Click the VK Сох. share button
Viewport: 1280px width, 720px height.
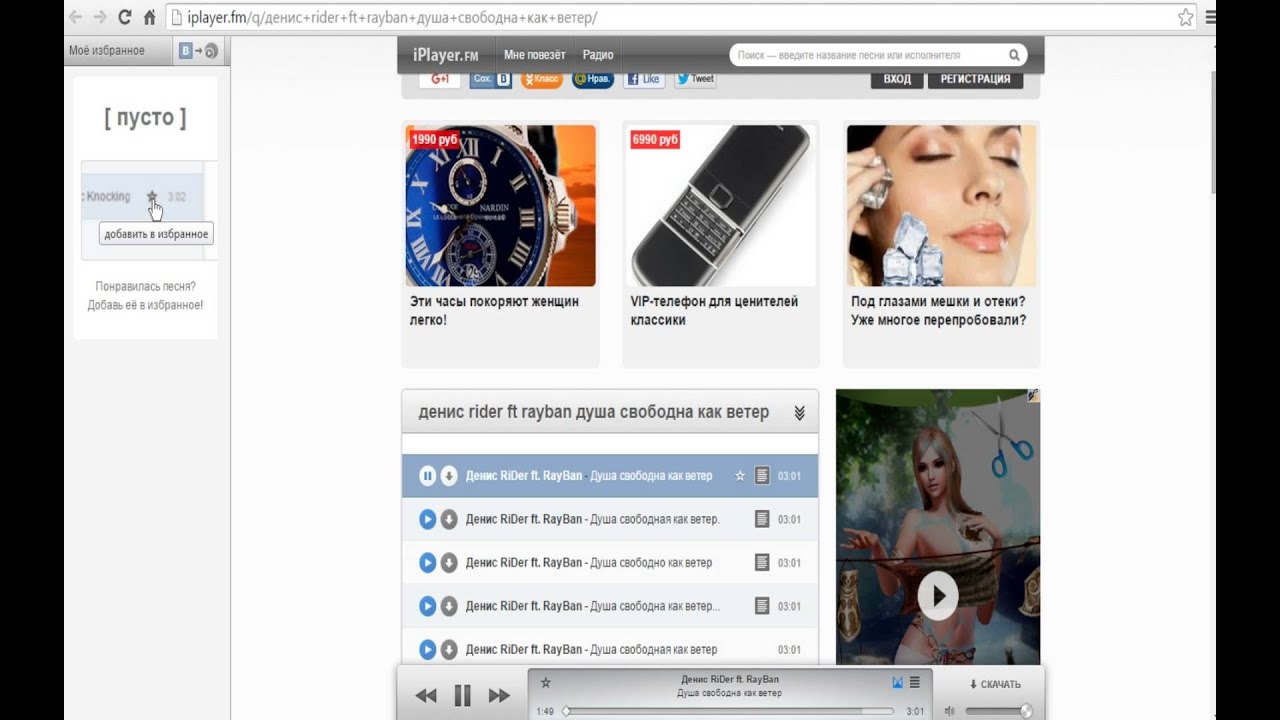pyautogui.click(x=490, y=79)
